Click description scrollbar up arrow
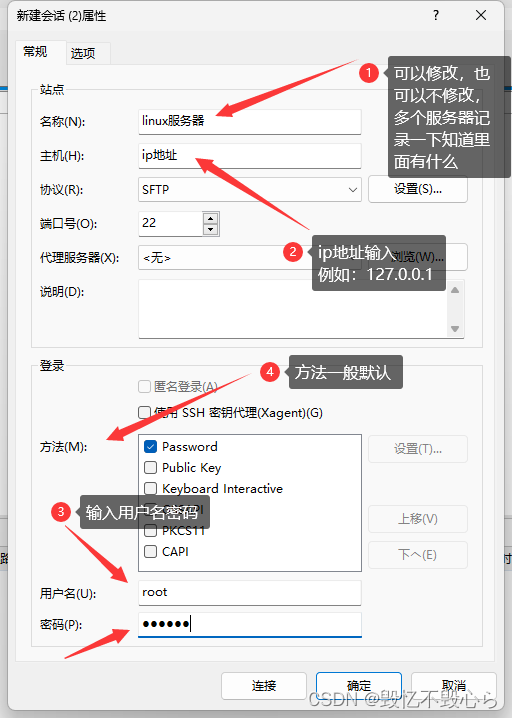The width and height of the screenshot is (512, 718). tap(455, 290)
